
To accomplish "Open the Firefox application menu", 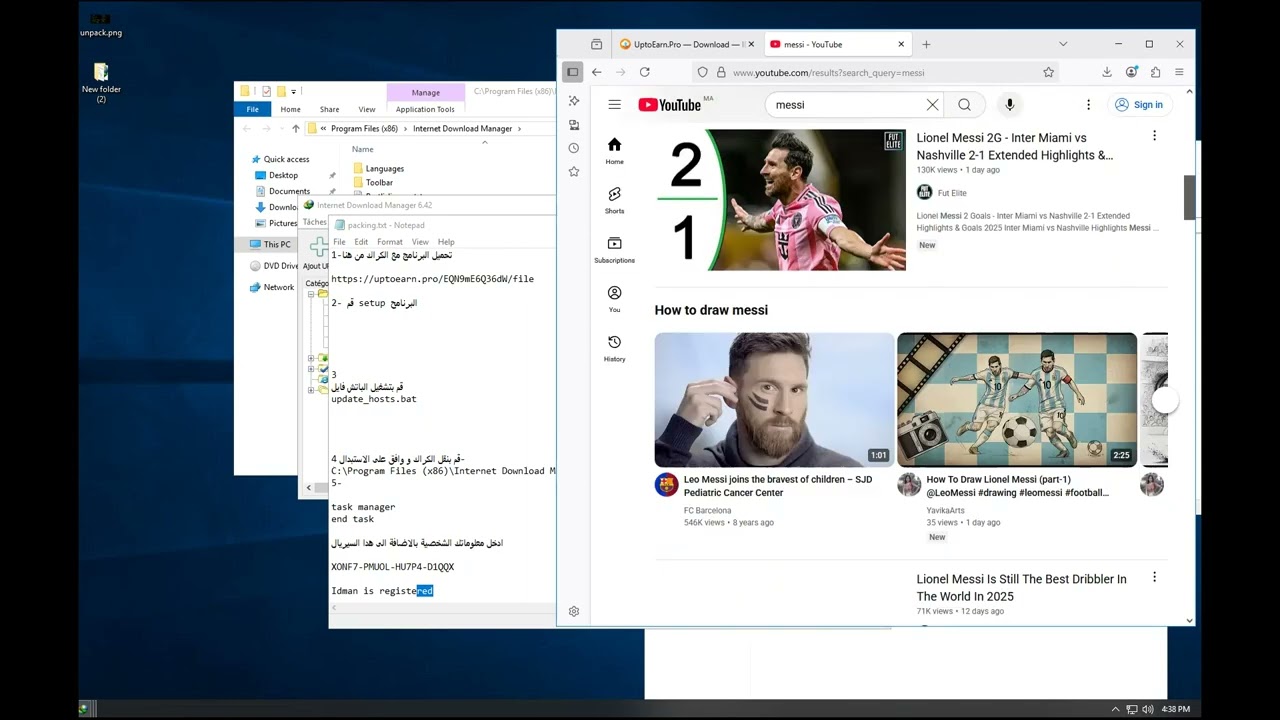I will 1179,72.
